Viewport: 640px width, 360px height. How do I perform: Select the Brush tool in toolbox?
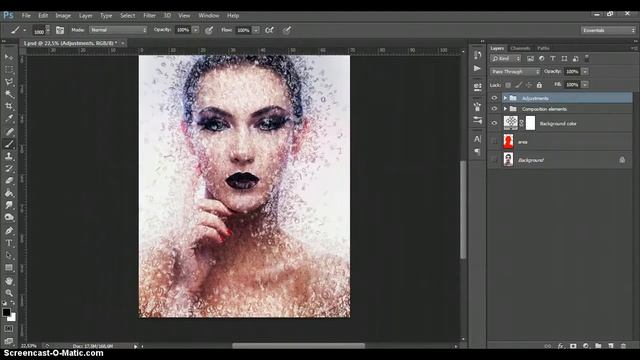coord(9,144)
